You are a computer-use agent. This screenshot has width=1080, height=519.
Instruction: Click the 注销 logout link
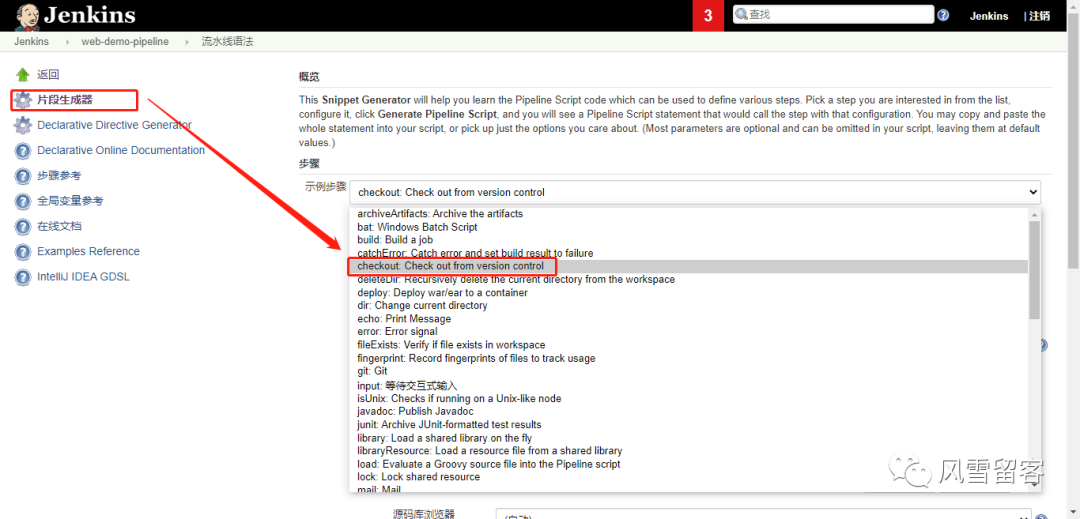click(1039, 17)
